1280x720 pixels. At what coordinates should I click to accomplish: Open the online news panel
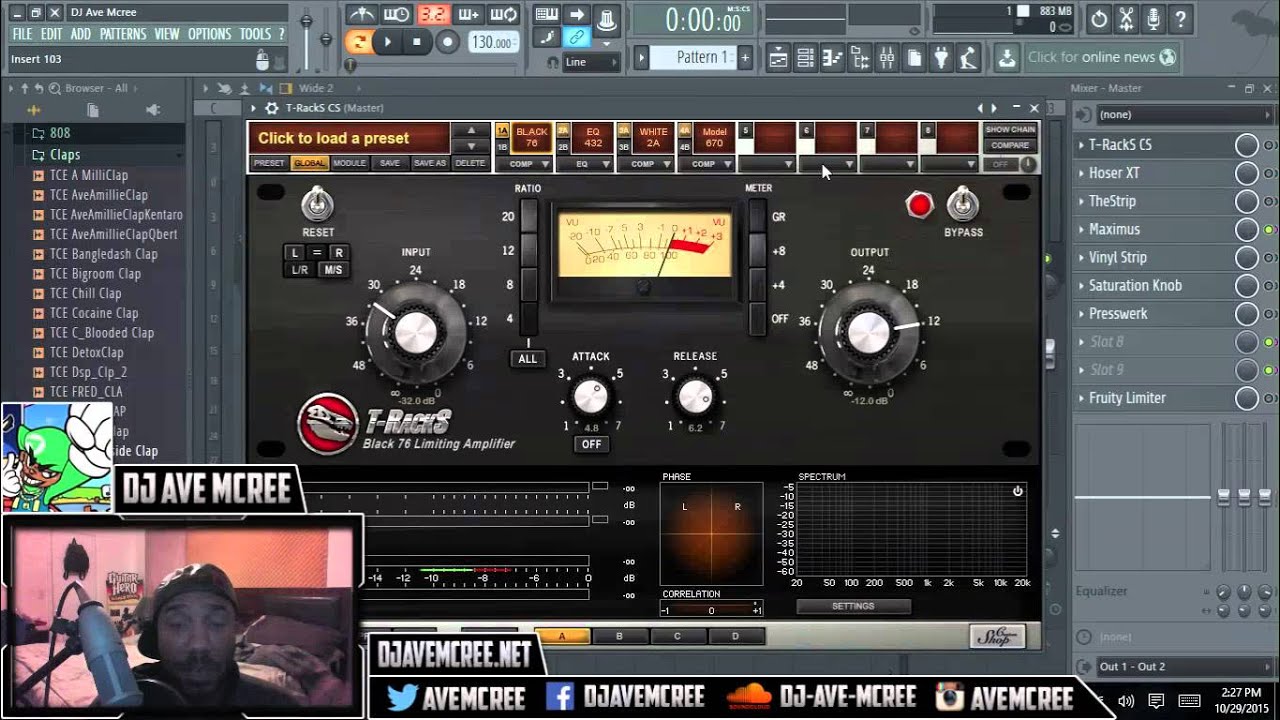click(x=1101, y=57)
